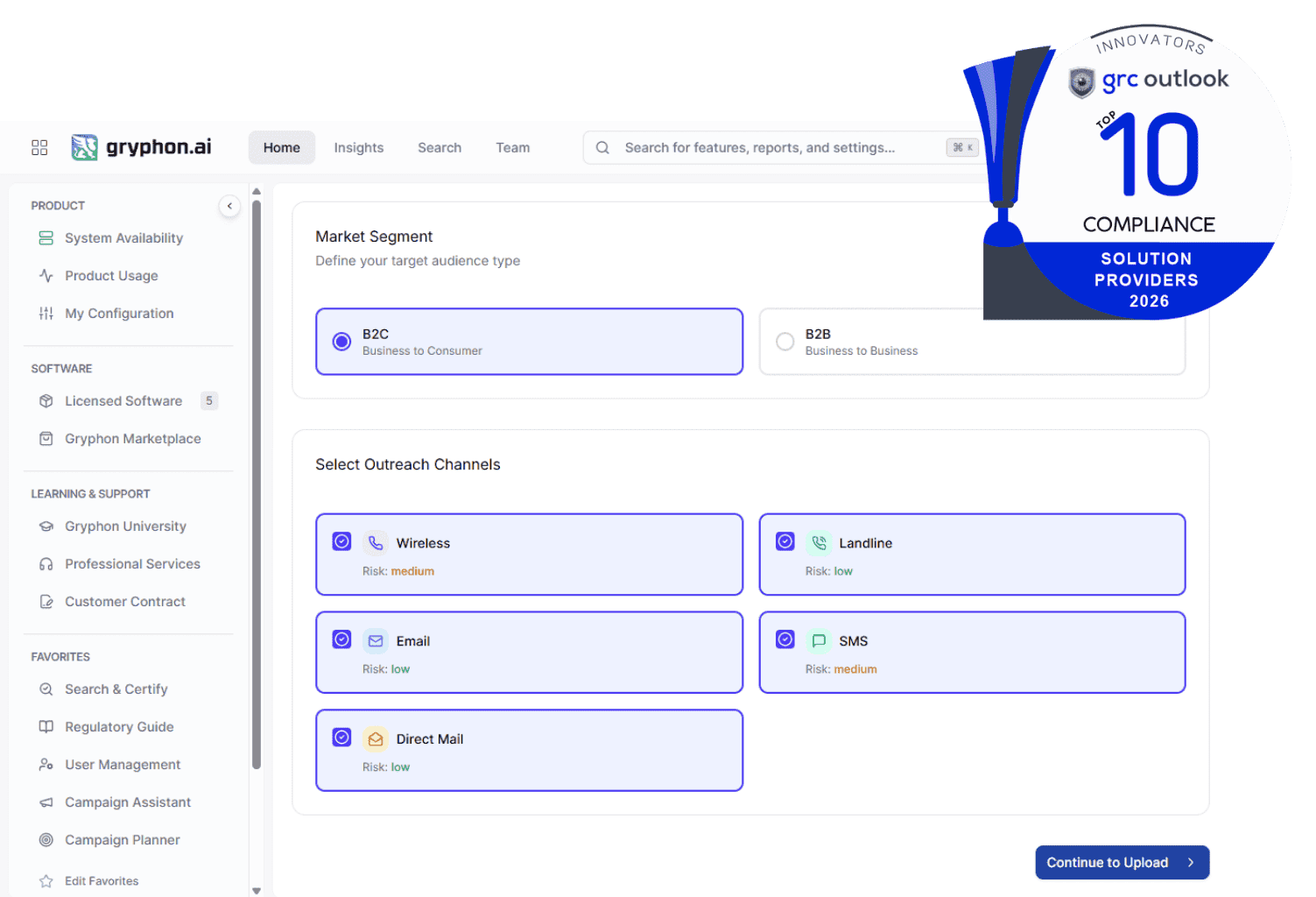Screen dimensions: 1316x897
Task: Click sidebar scrollbar down arrow
Action: tap(257, 890)
